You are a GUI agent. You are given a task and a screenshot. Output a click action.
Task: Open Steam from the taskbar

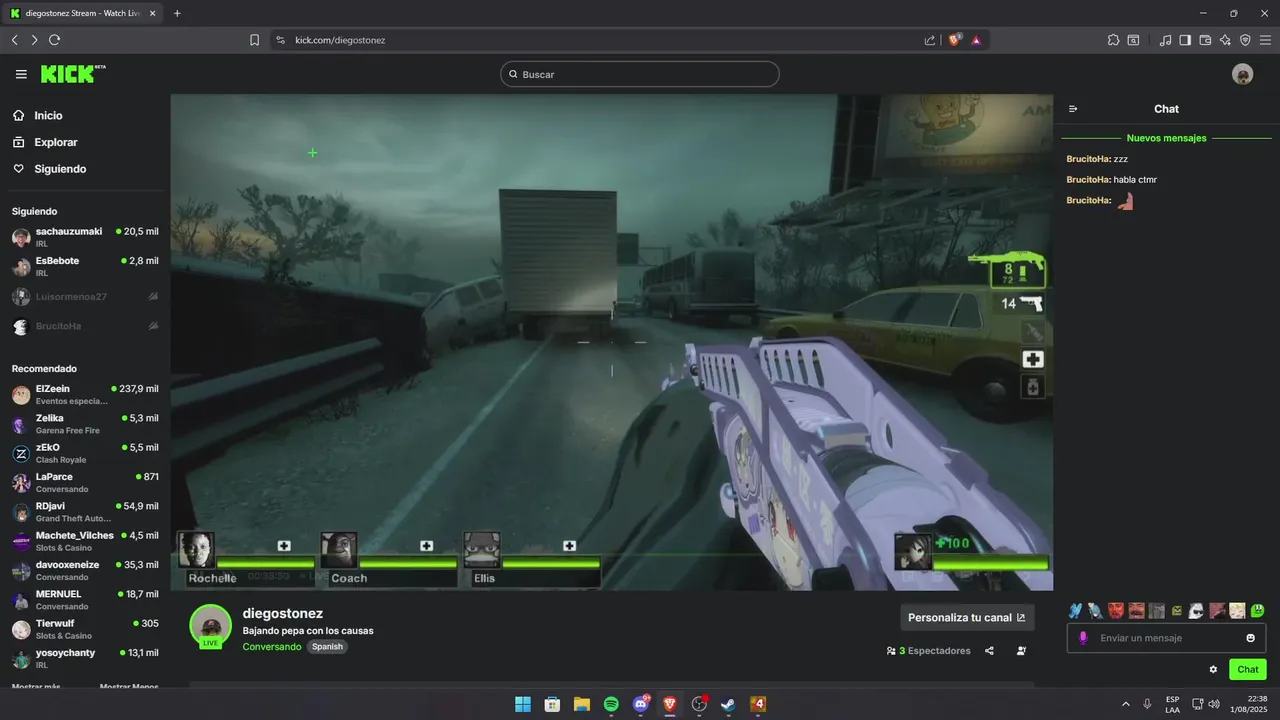(728, 704)
